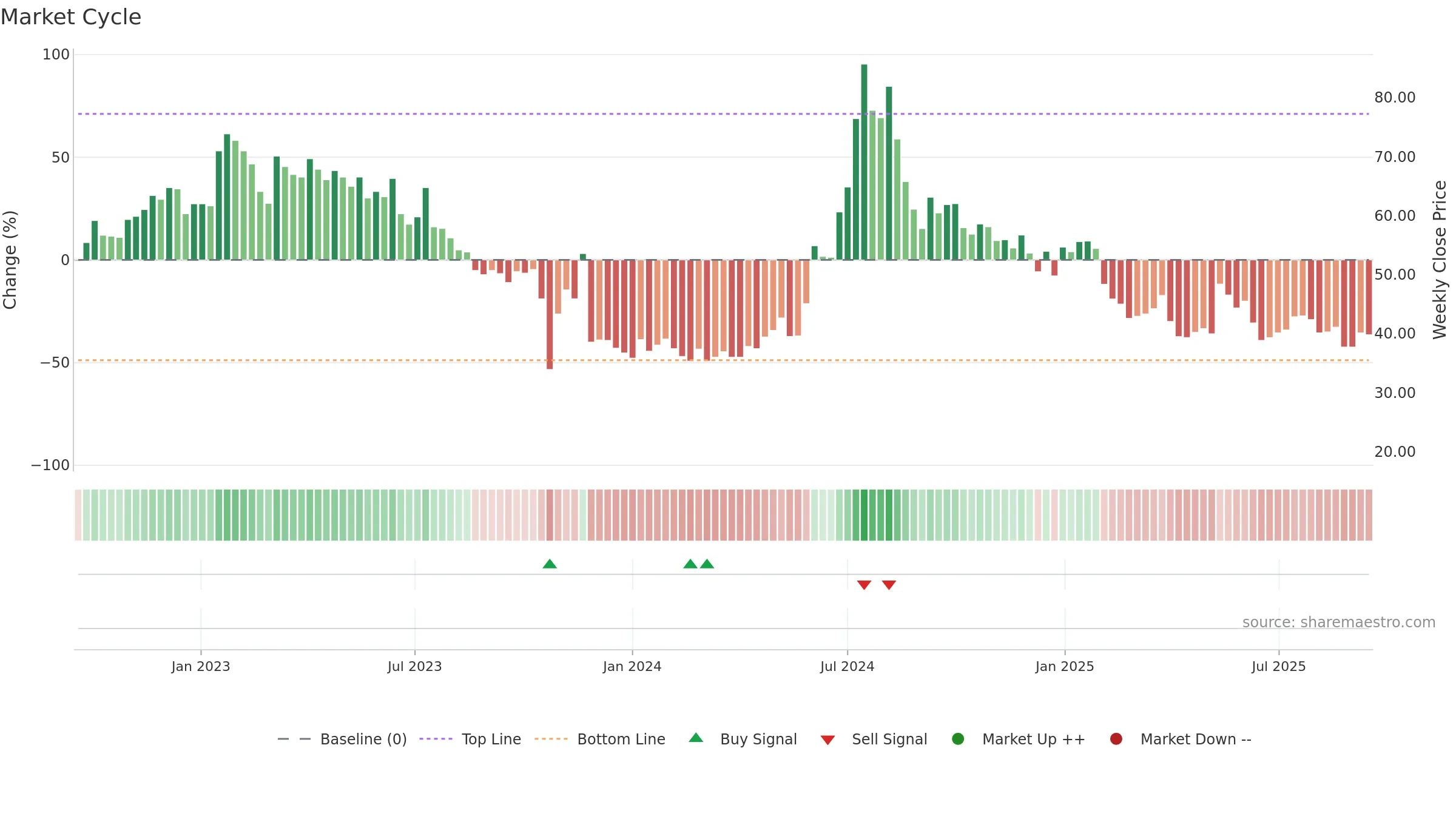Click the Jul 2024 axis label
Viewport: 1456px width, 819px height.
[x=848, y=667]
